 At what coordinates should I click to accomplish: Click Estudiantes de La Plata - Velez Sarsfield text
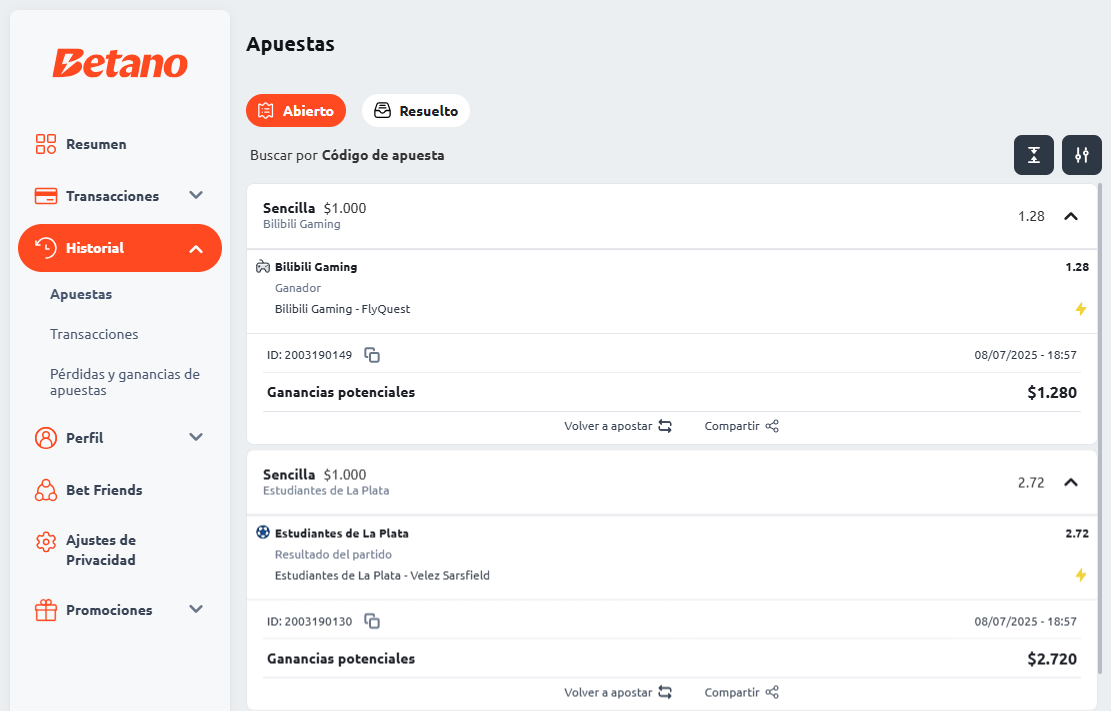point(382,576)
